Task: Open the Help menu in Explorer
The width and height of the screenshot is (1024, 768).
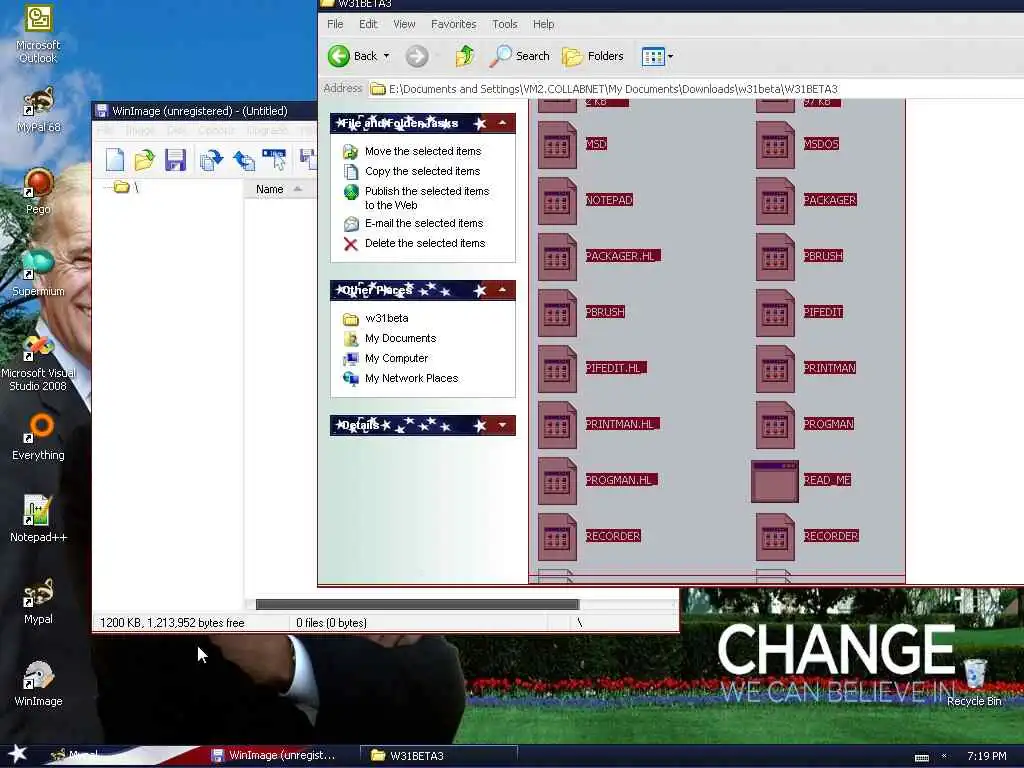Action: tap(543, 24)
